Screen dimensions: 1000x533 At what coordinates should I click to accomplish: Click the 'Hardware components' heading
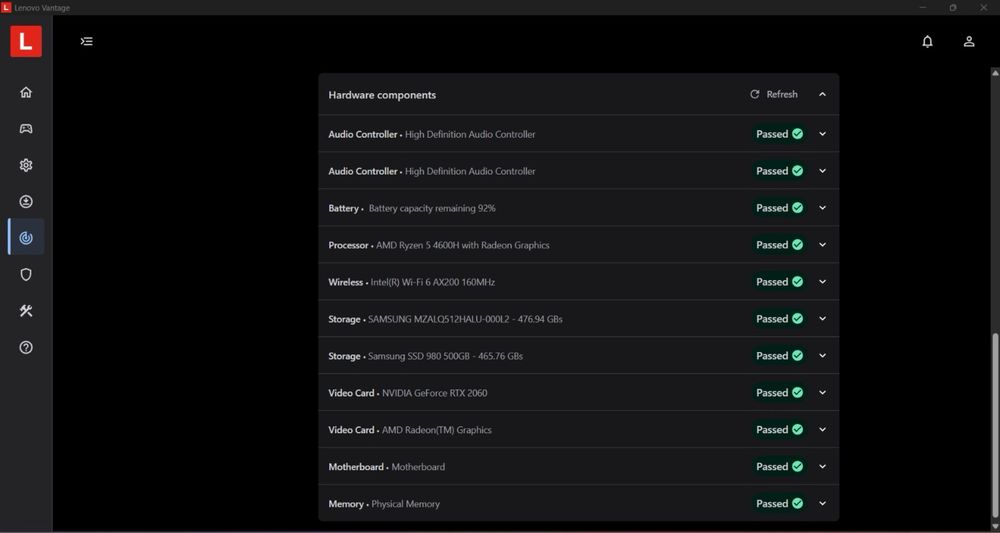coord(382,95)
